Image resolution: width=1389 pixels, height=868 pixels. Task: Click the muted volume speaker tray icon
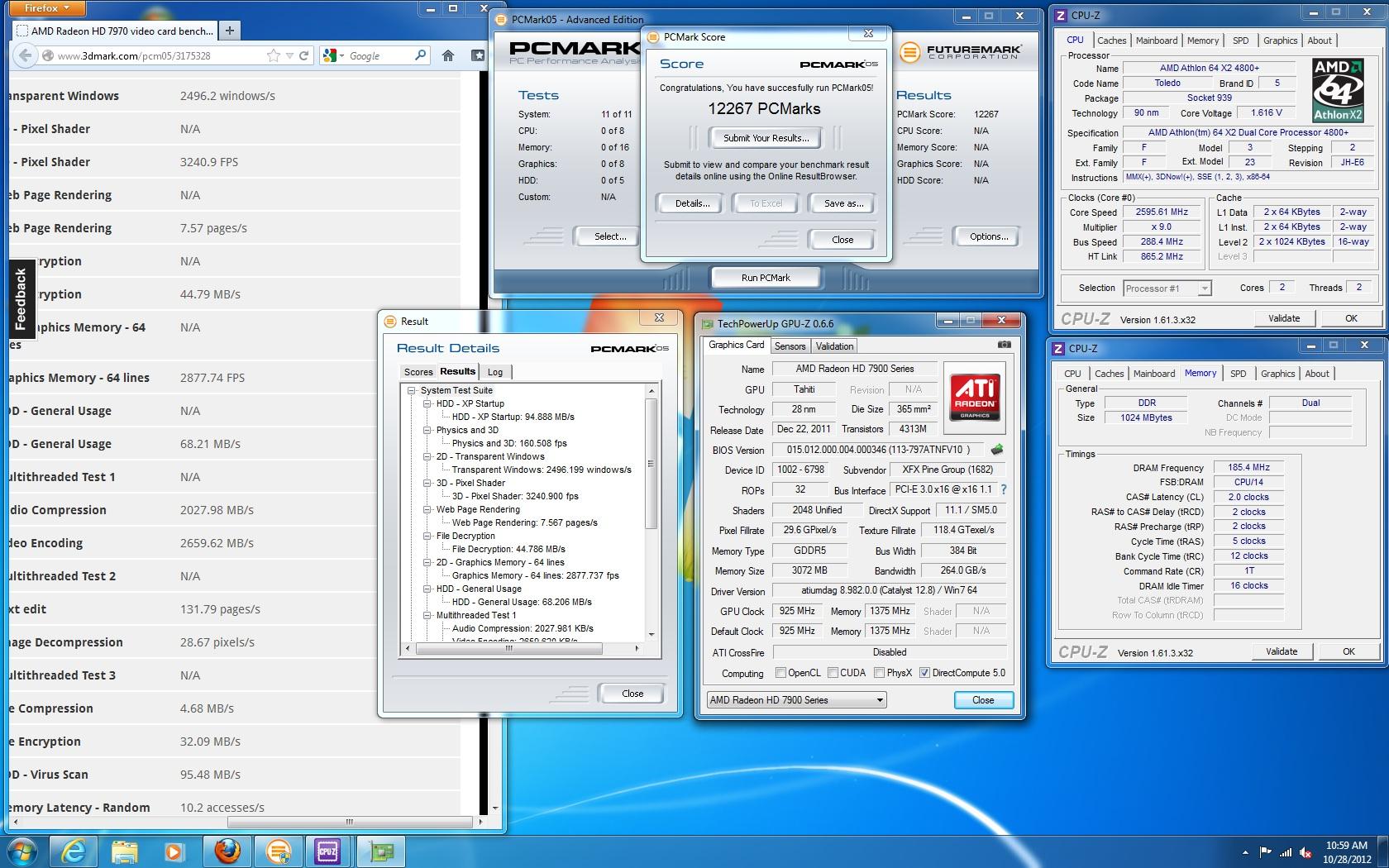(x=1305, y=852)
